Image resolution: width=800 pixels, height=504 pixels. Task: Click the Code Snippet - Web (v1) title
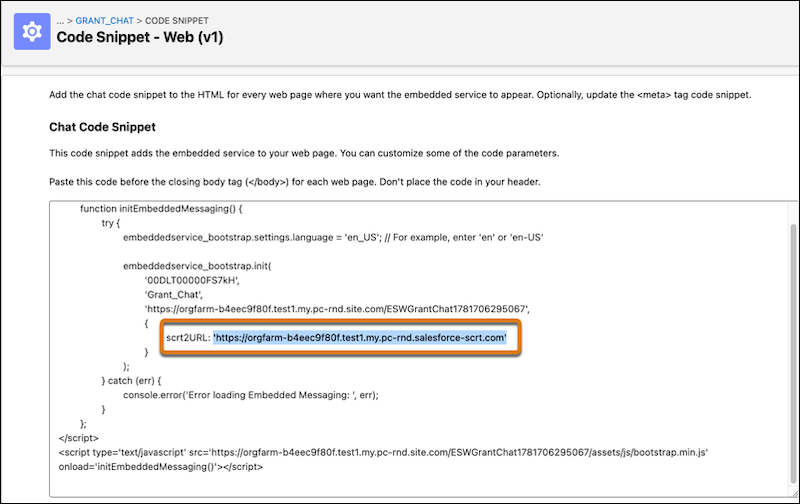(x=140, y=37)
